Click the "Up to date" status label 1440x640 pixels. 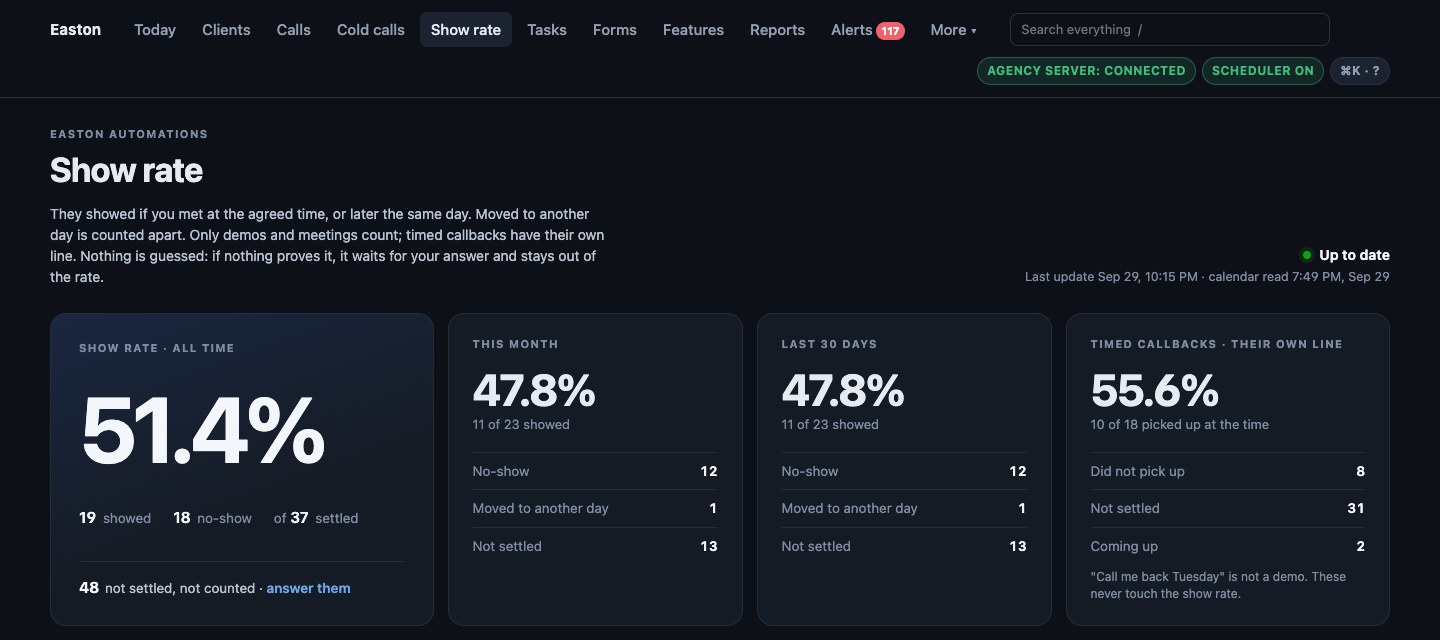click(1355, 255)
